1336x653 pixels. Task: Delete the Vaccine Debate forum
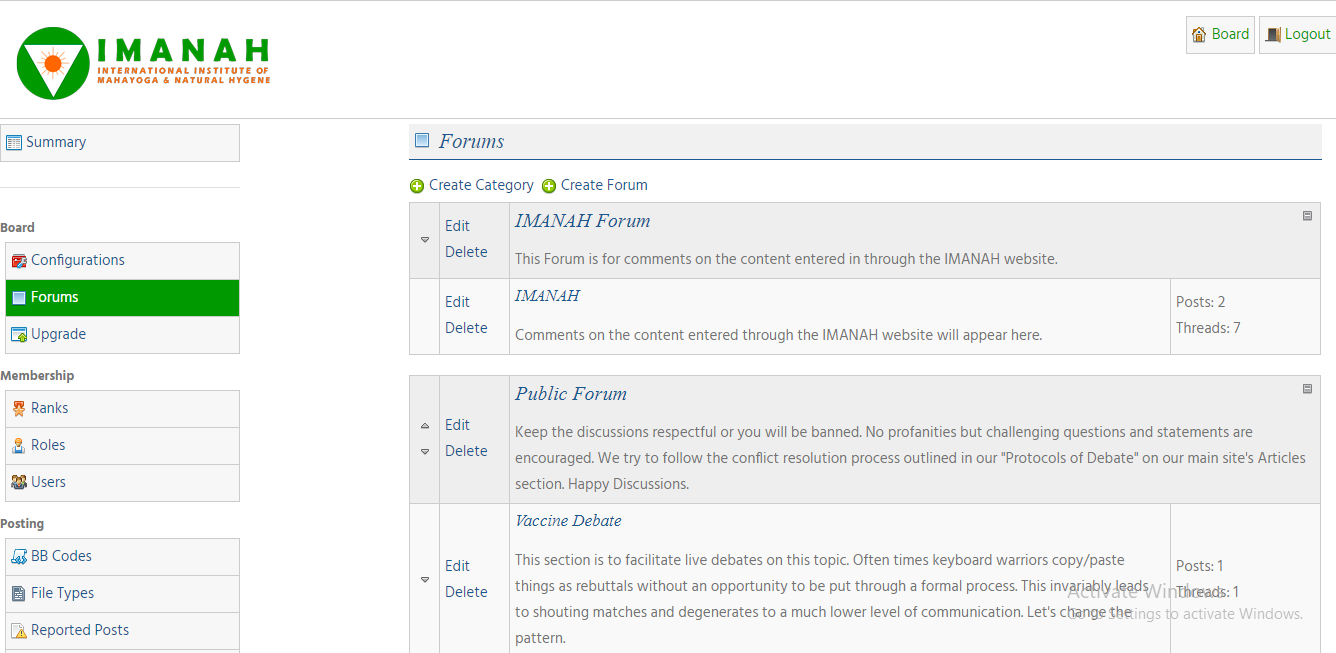(466, 592)
